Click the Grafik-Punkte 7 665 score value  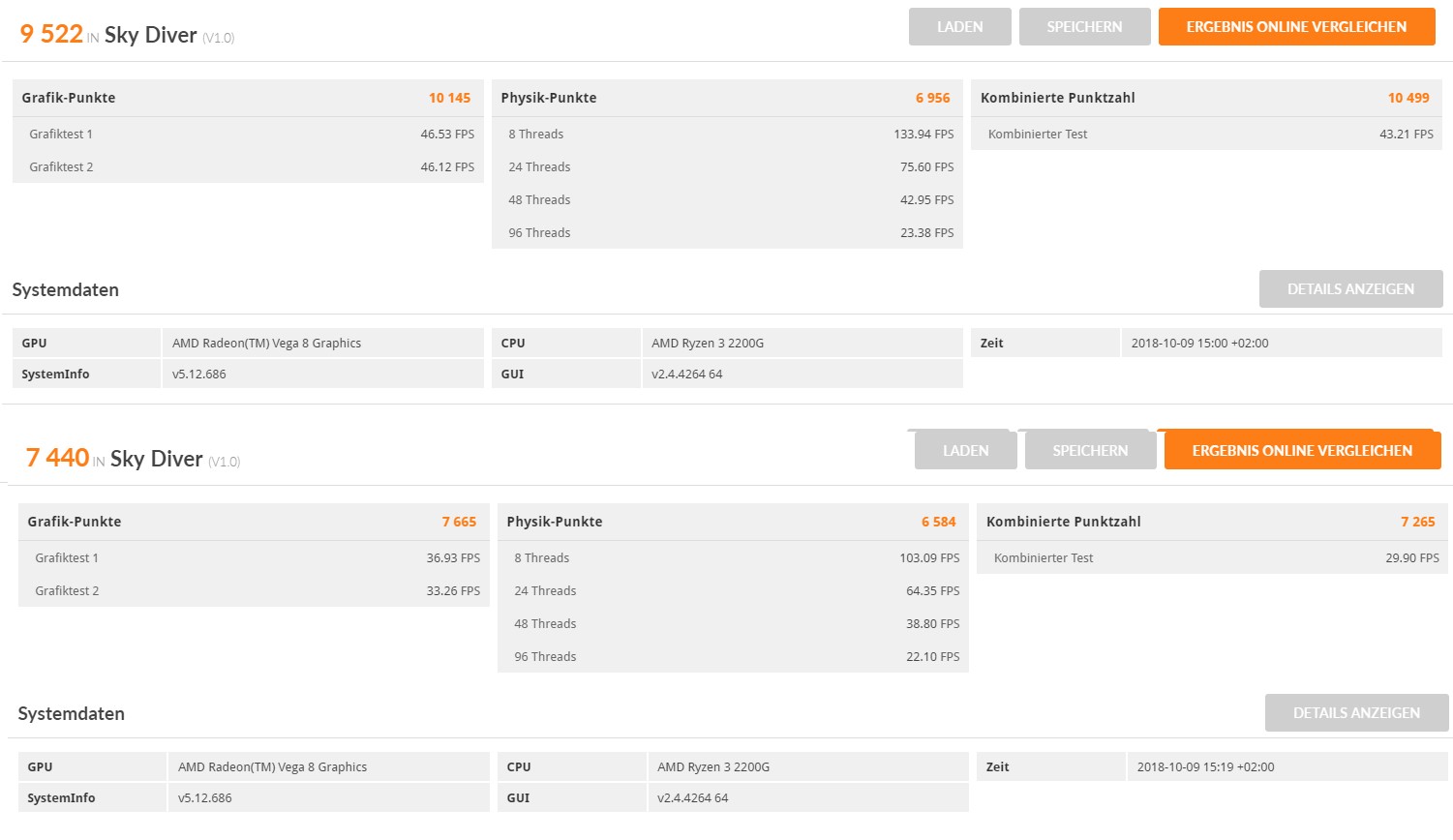[x=459, y=522]
